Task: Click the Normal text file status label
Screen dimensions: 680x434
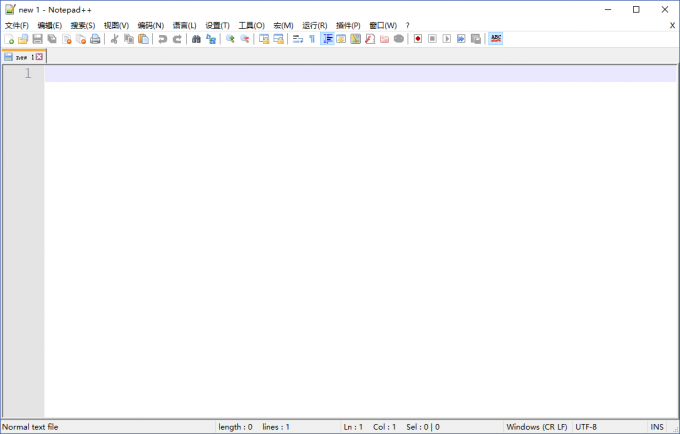Action: [30, 427]
